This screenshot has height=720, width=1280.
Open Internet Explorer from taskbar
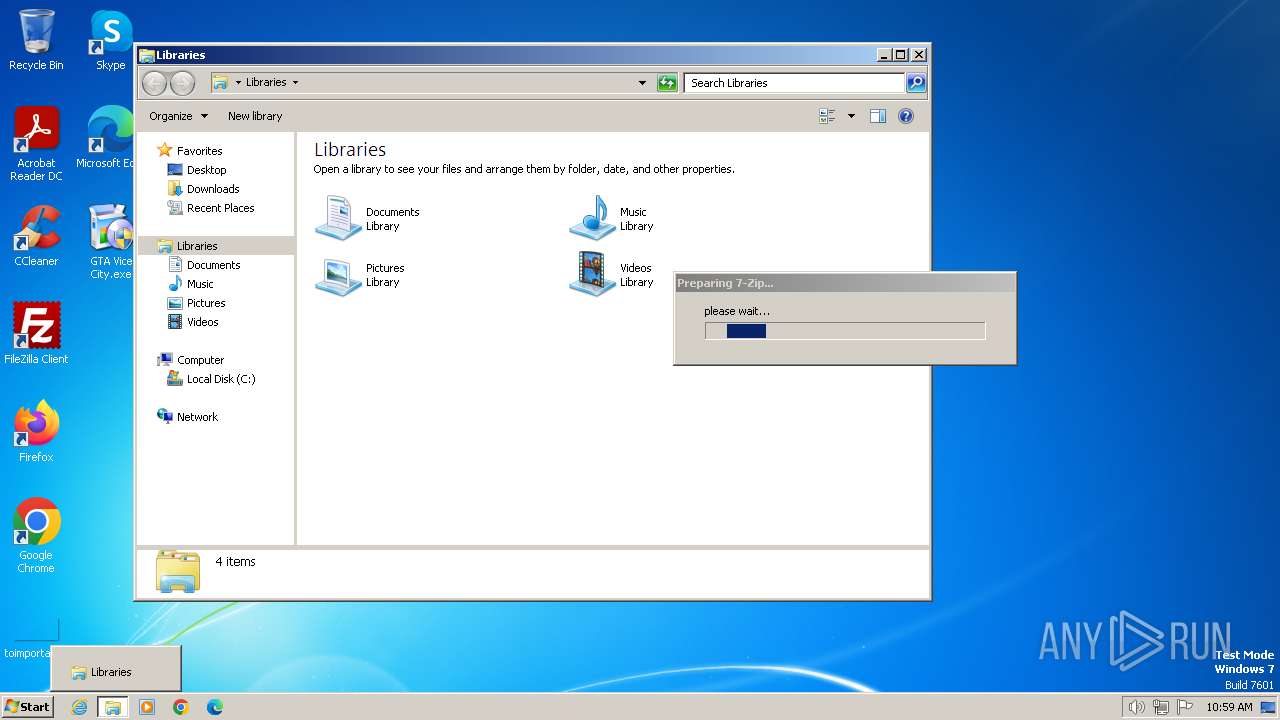[79, 707]
